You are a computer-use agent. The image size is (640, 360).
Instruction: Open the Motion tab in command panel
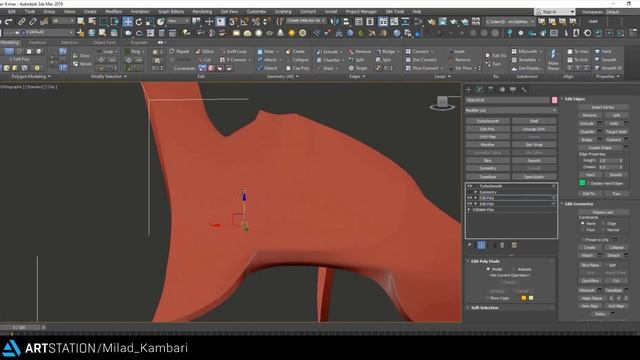(x=502, y=89)
